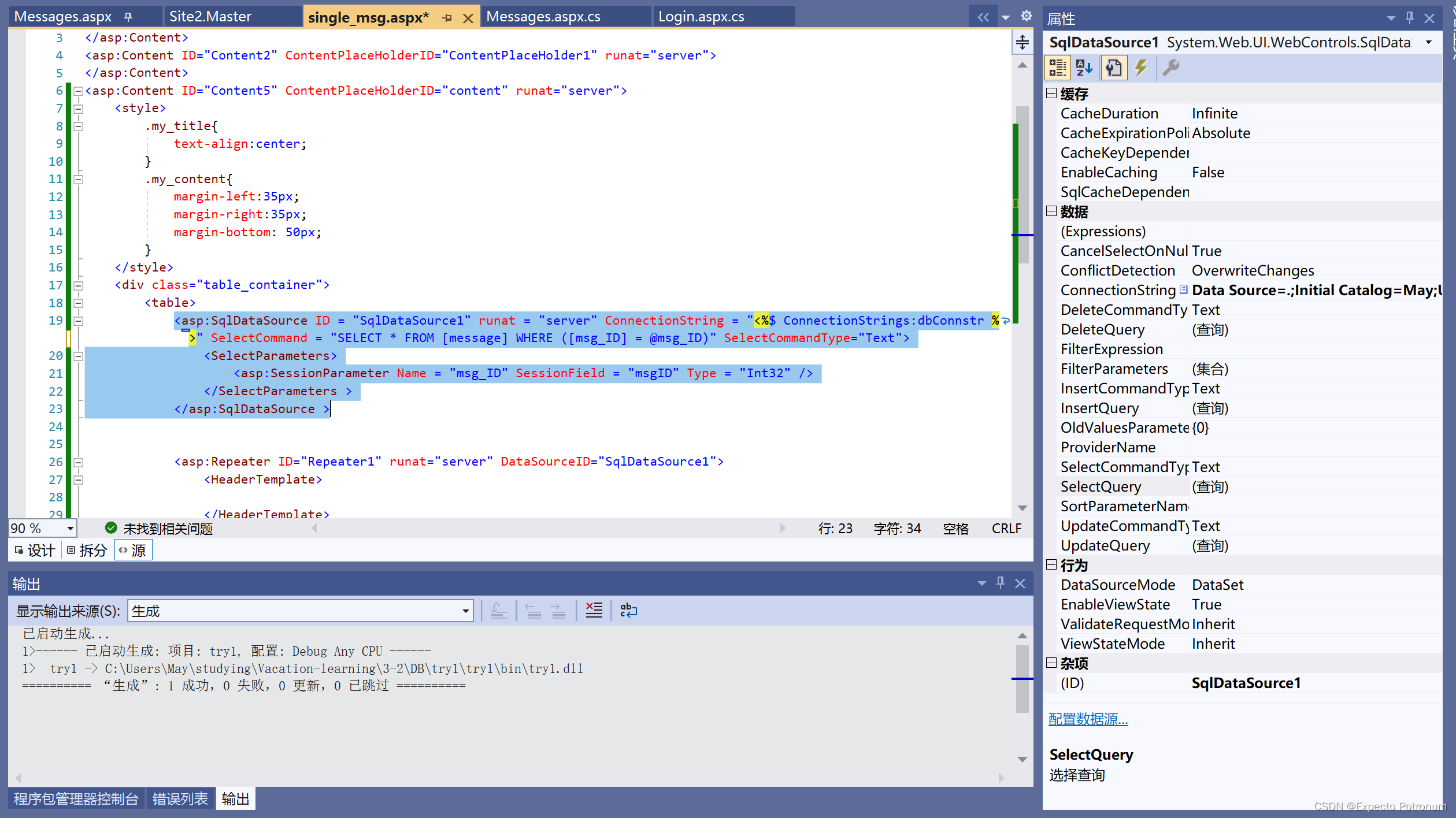Collapse the 缓存 property category
The image size is (1456, 818).
point(1051,94)
